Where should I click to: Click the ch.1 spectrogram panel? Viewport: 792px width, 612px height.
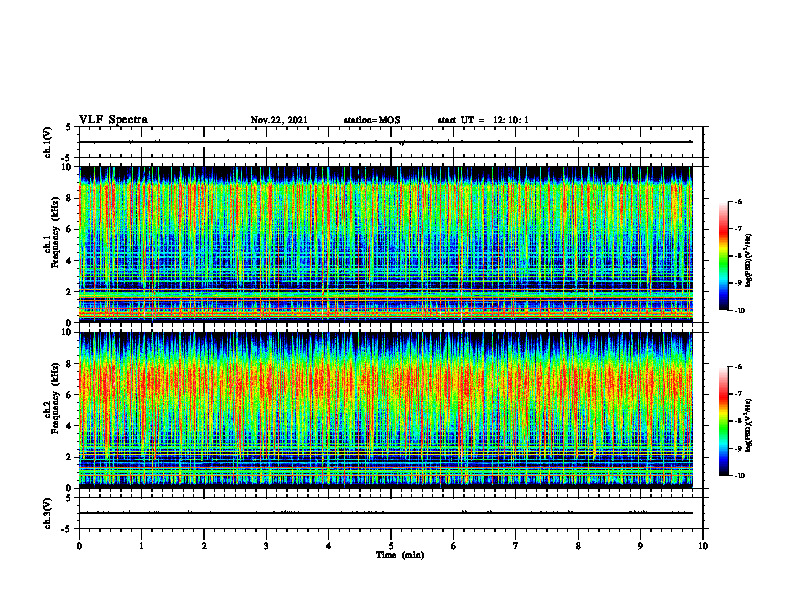point(386,244)
